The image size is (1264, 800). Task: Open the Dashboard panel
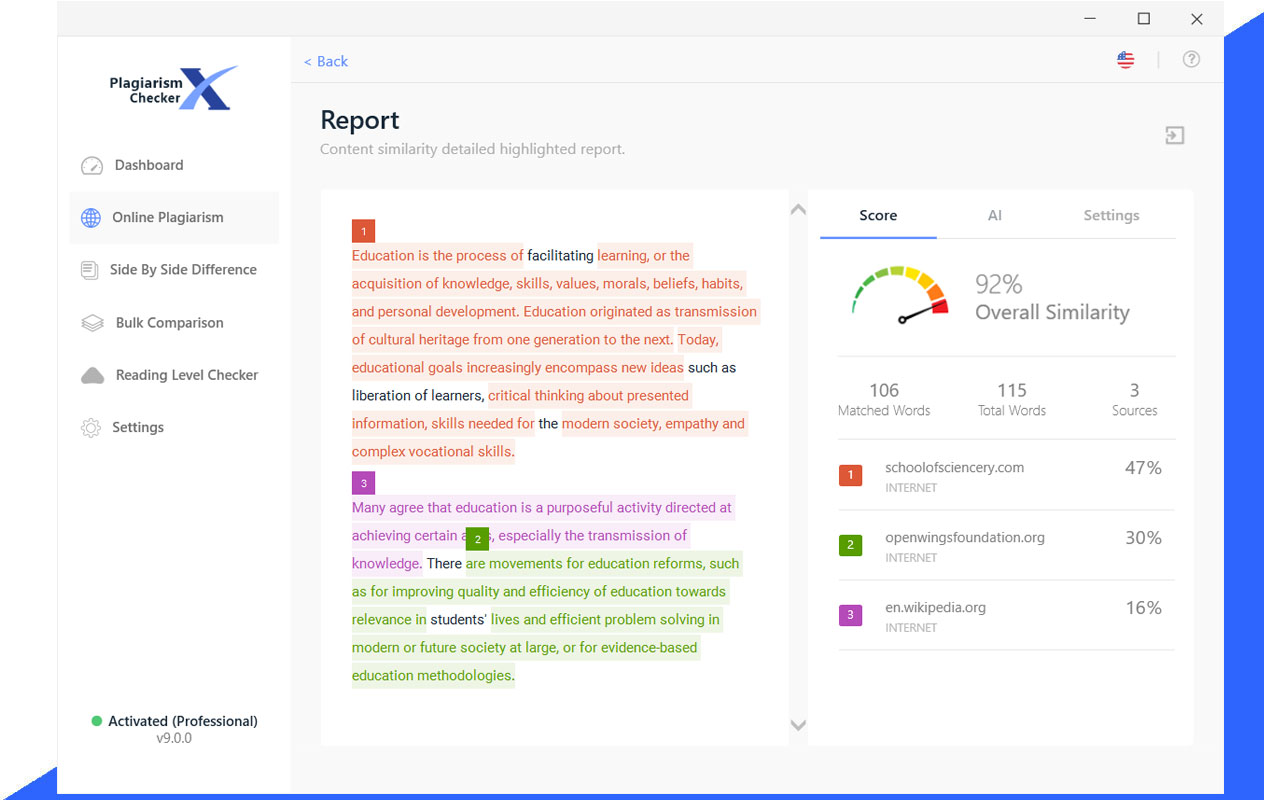(x=149, y=165)
